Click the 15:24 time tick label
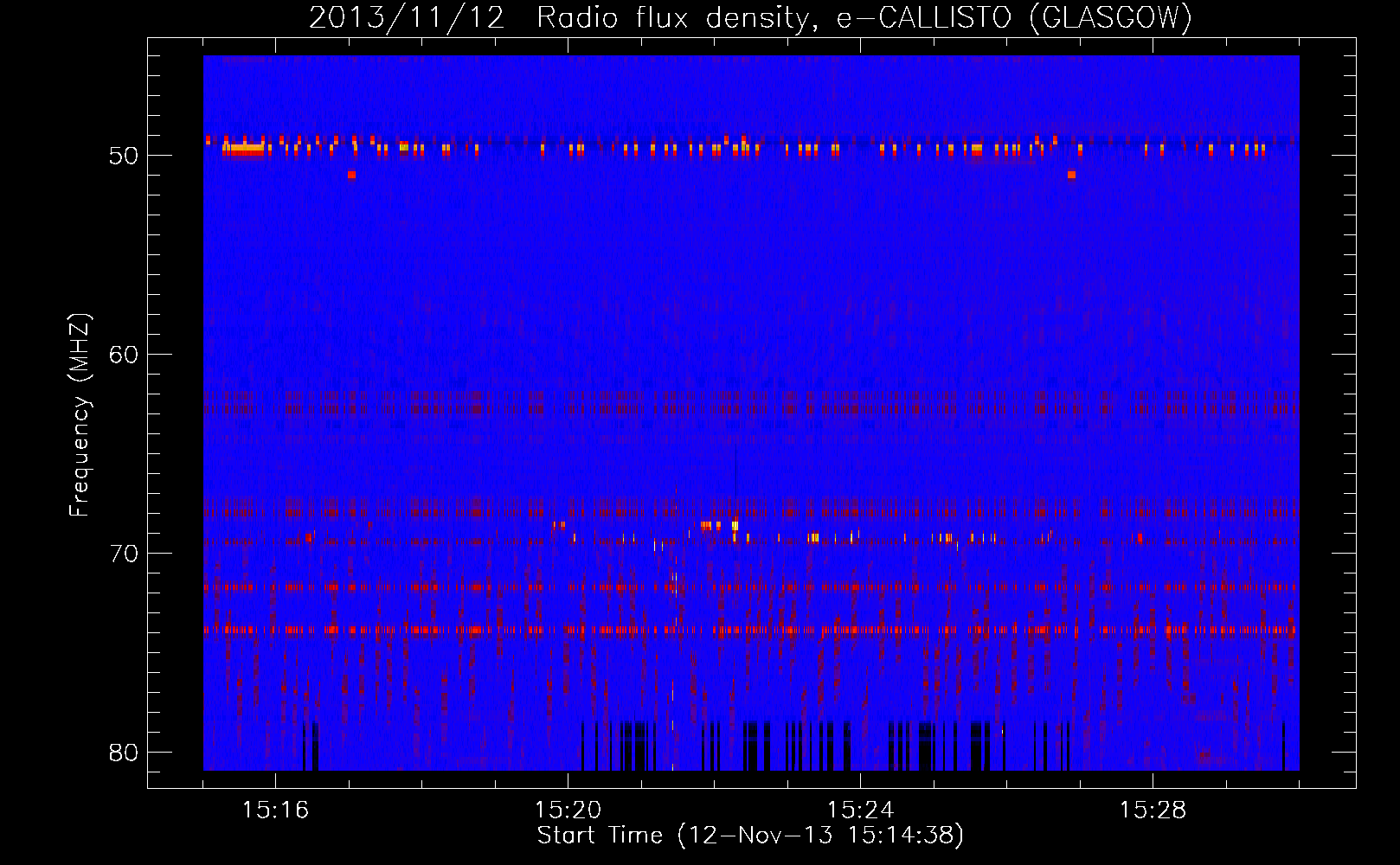 click(x=860, y=810)
